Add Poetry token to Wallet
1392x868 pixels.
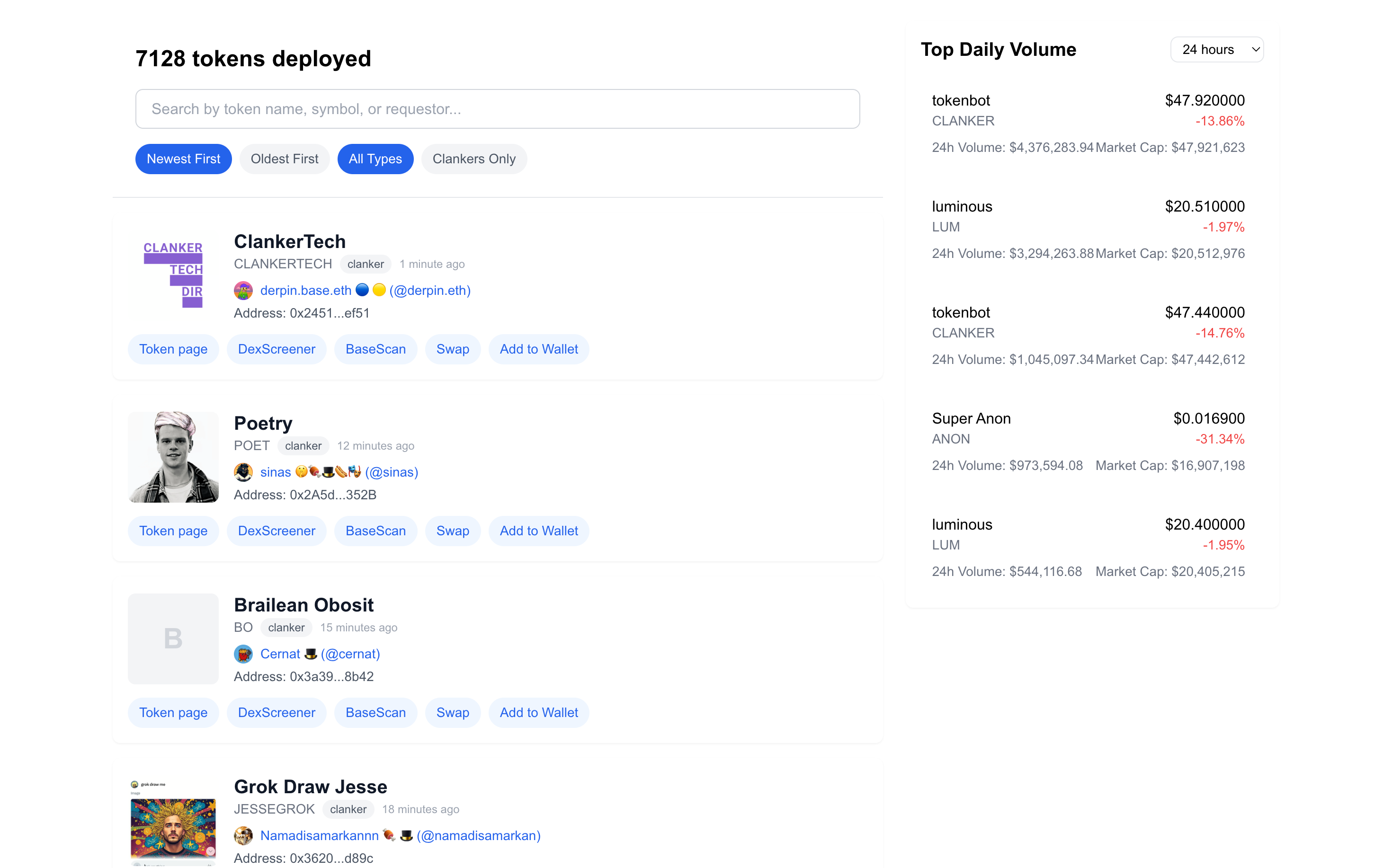[539, 531]
